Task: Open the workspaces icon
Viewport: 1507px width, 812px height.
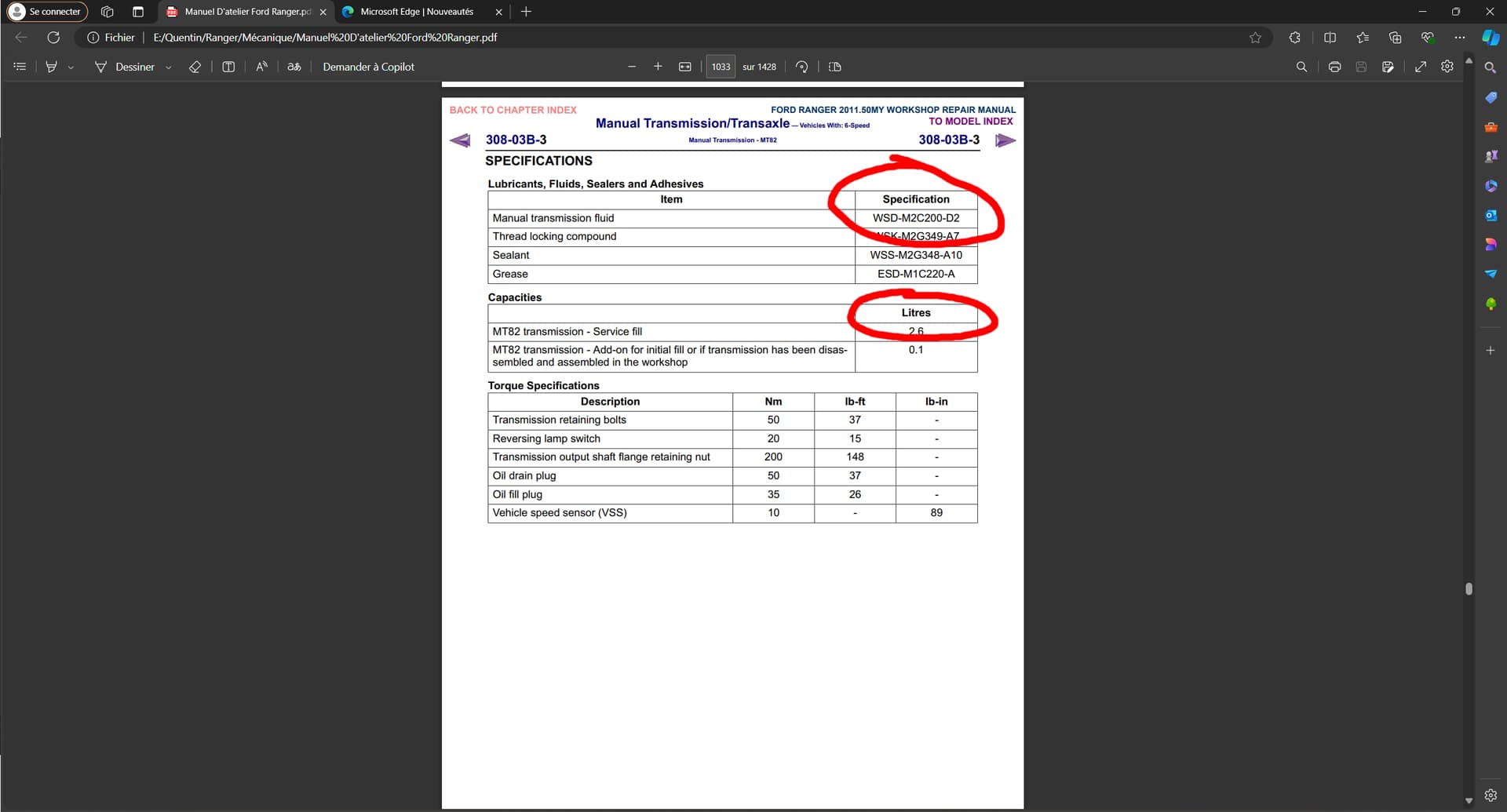Action: tap(108, 12)
